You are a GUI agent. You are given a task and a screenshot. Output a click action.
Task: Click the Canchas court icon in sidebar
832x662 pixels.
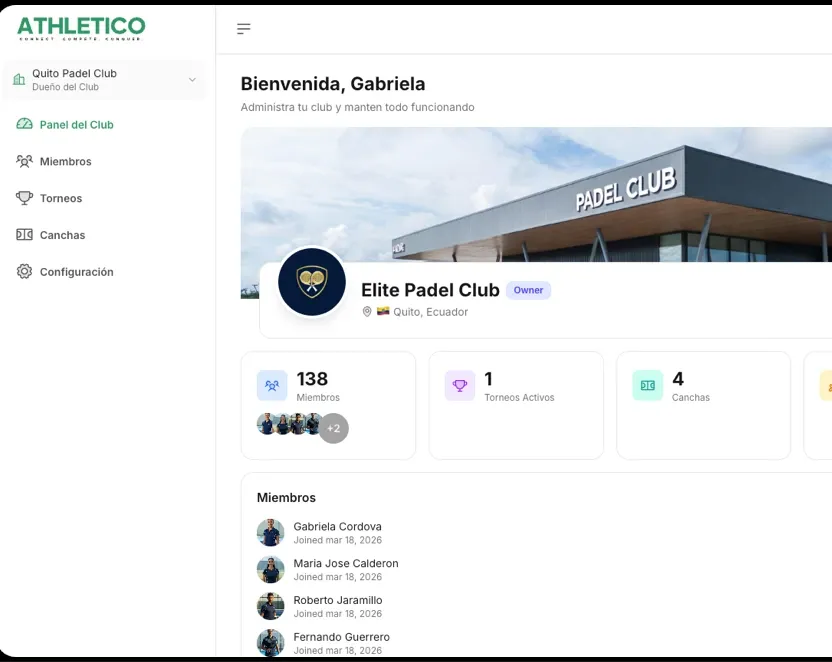click(24, 234)
